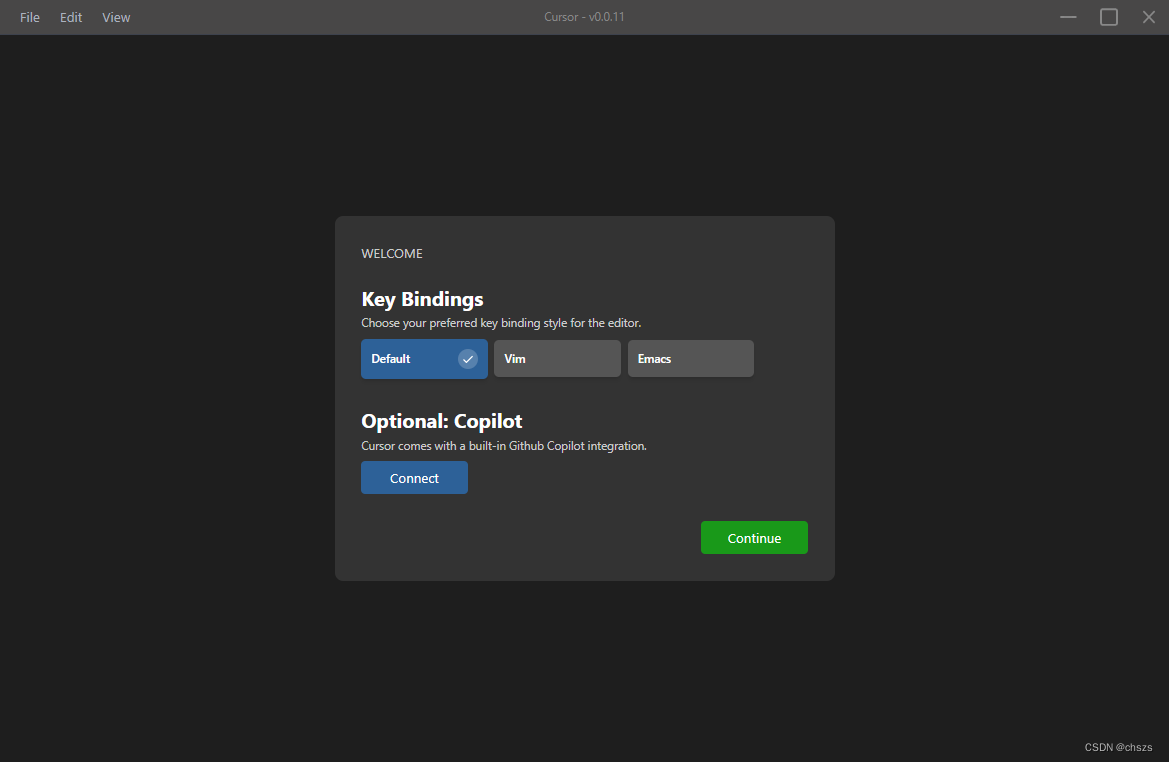Select the Default key binding option
This screenshot has height=762, width=1169.
click(x=424, y=359)
